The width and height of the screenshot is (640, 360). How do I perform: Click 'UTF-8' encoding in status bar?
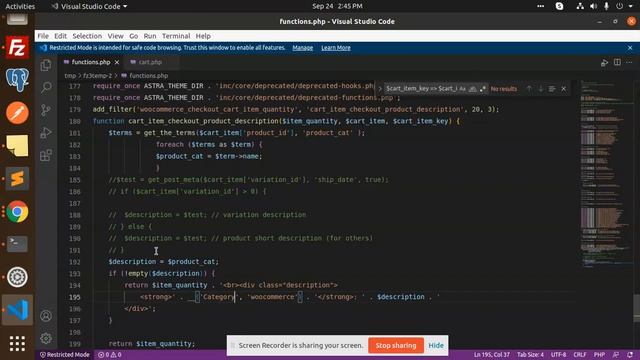point(558,355)
